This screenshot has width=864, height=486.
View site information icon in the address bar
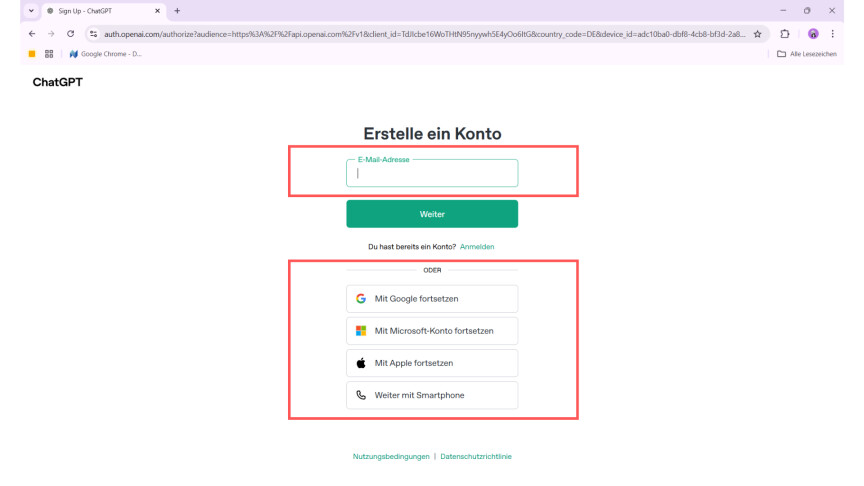click(93, 33)
